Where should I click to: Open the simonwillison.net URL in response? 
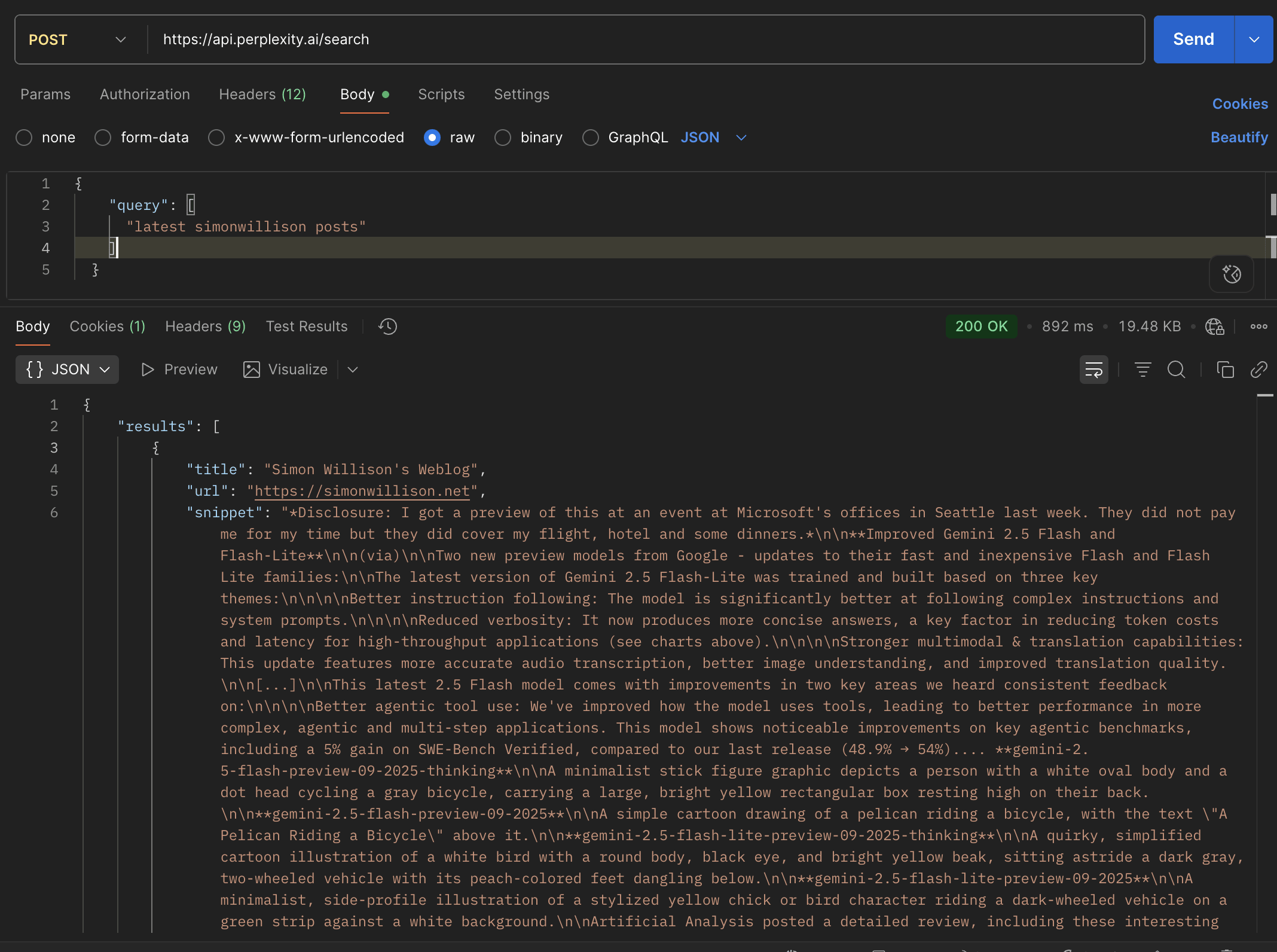(362, 491)
